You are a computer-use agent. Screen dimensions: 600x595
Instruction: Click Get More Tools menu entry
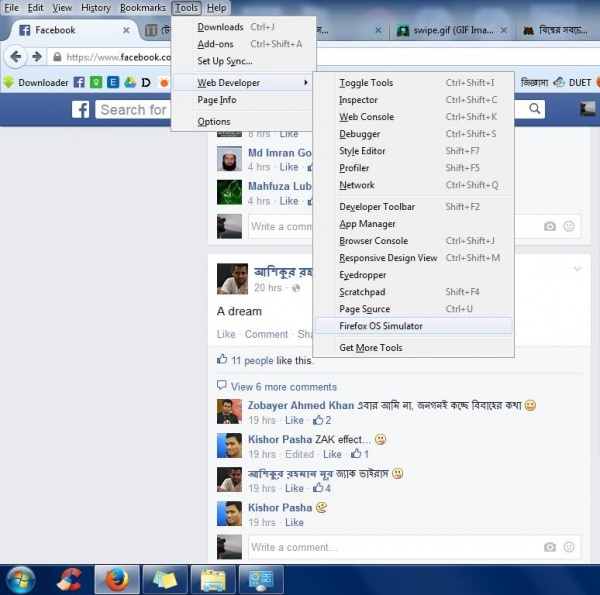coord(413,348)
